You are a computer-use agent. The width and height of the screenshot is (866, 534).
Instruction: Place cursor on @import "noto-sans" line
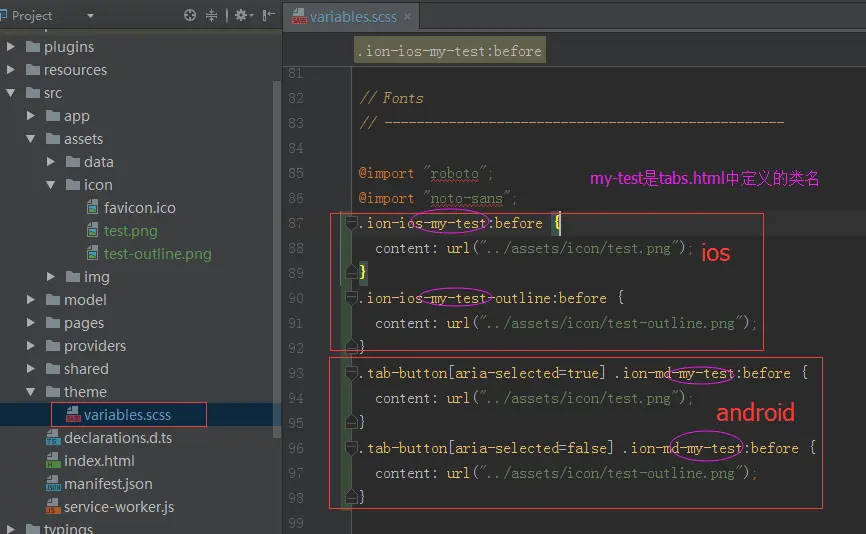437,198
